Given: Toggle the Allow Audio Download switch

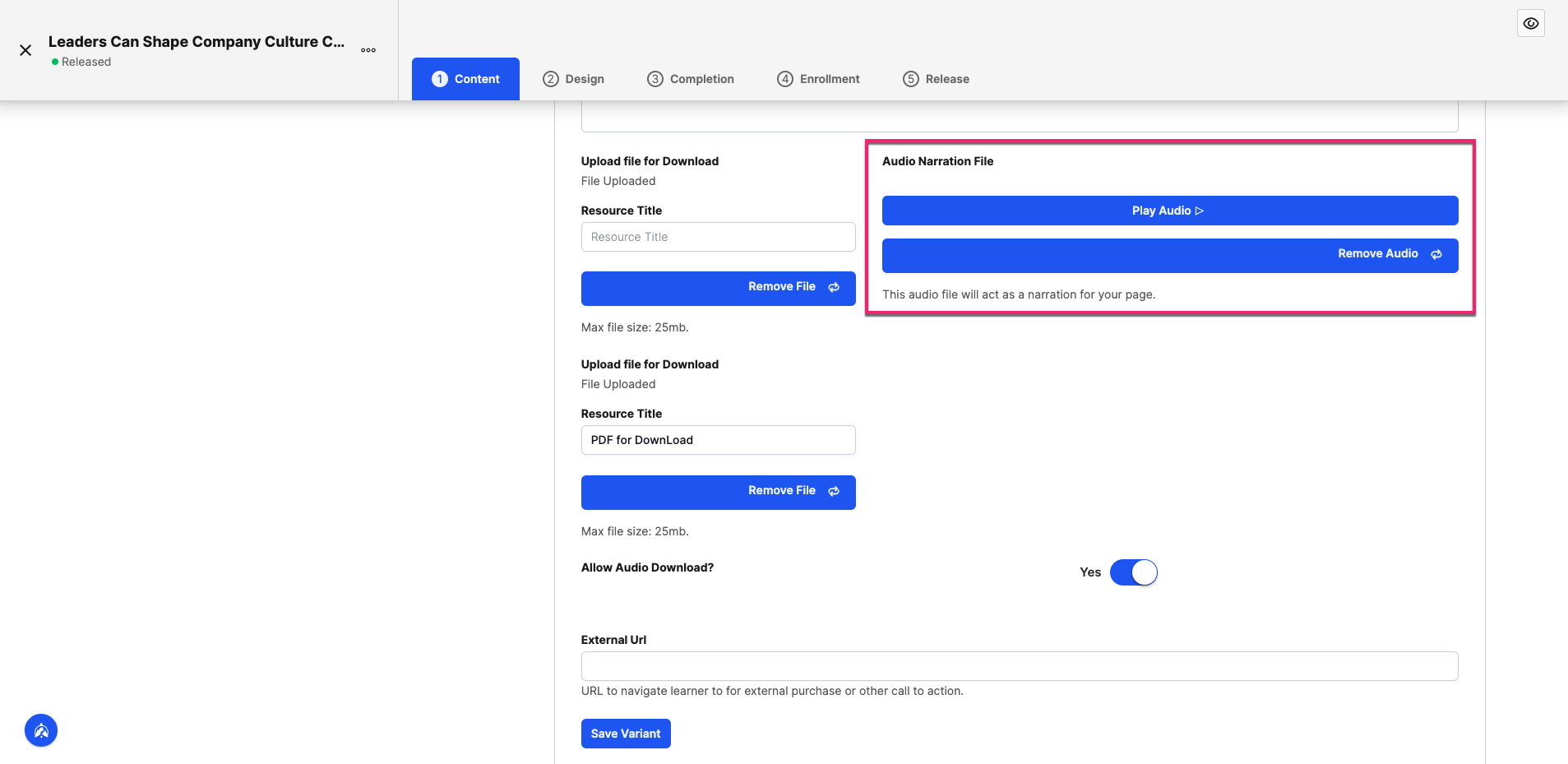Looking at the screenshot, I should tap(1133, 572).
